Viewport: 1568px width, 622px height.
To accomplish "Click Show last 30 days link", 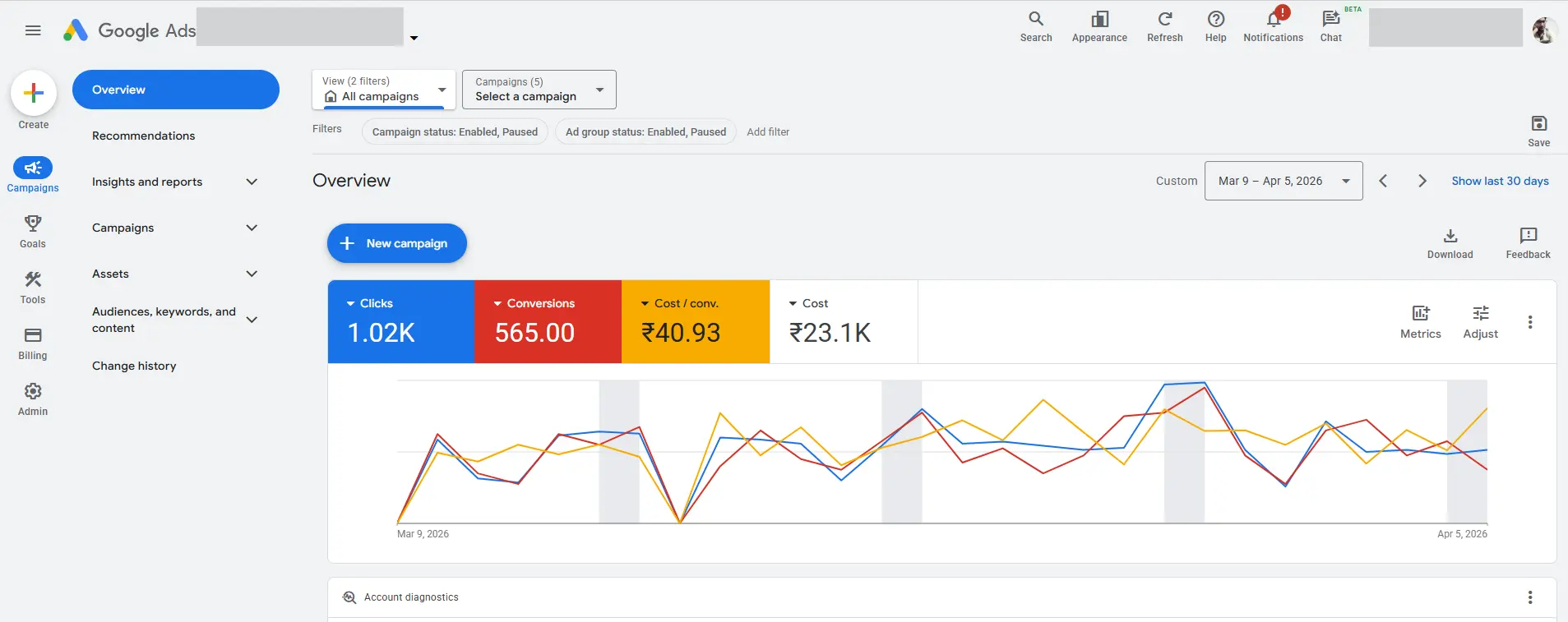I will 1500,181.
